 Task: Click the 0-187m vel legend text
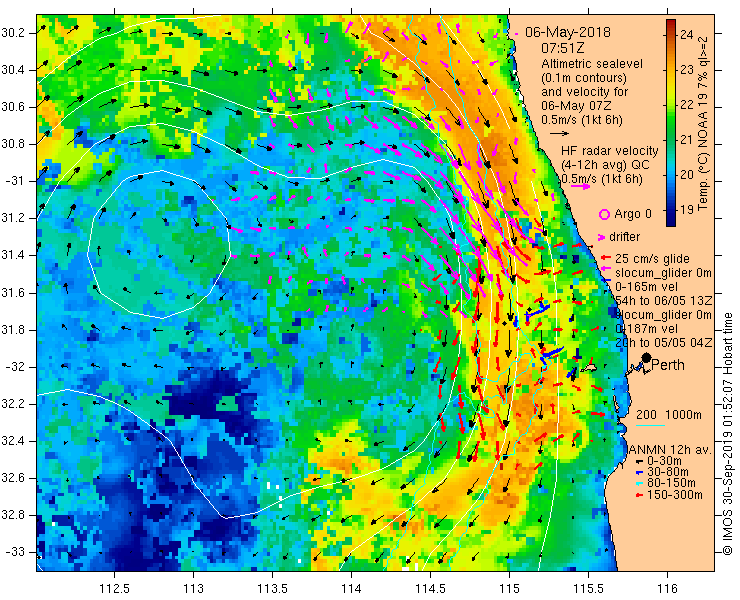647,329
